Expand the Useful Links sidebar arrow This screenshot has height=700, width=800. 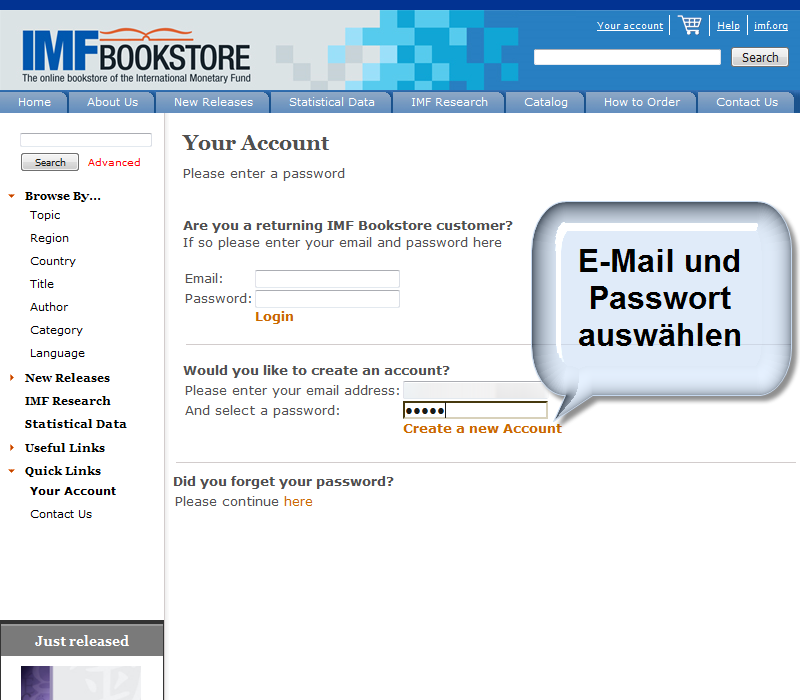(x=12, y=448)
